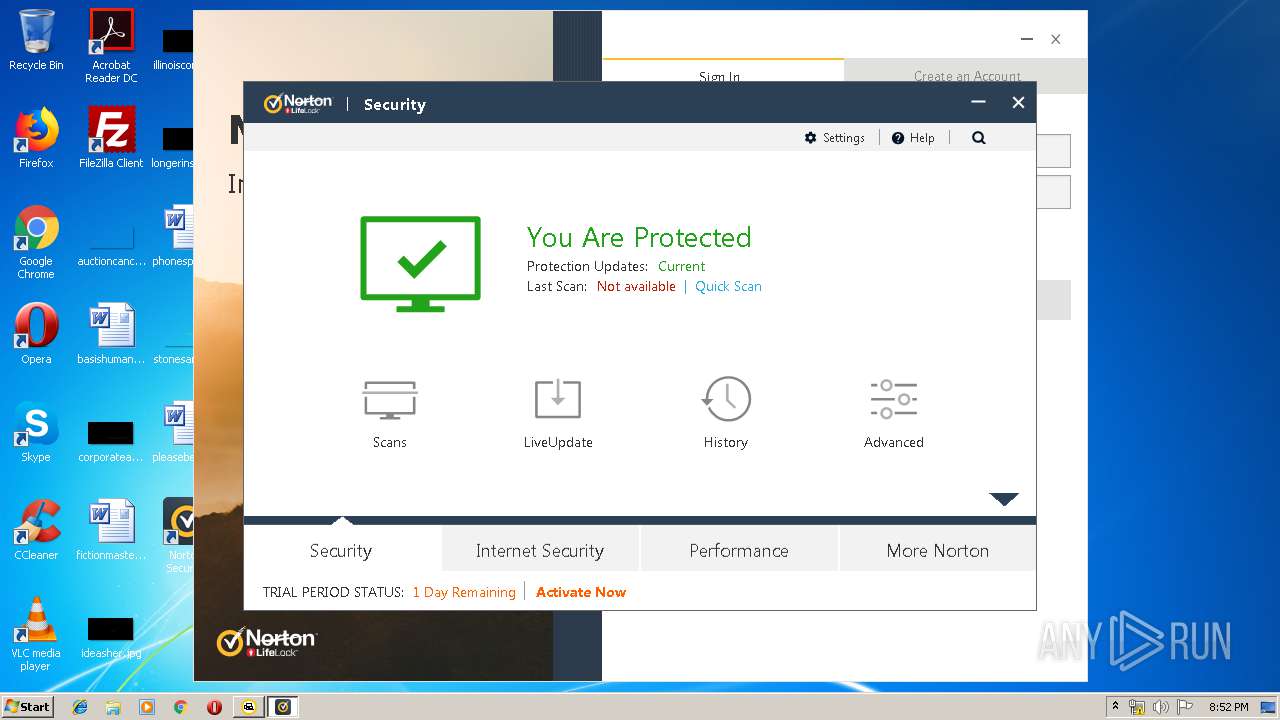Open the More Norton tab
This screenshot has height=720, width=1280.
click(x=938, y=550)
